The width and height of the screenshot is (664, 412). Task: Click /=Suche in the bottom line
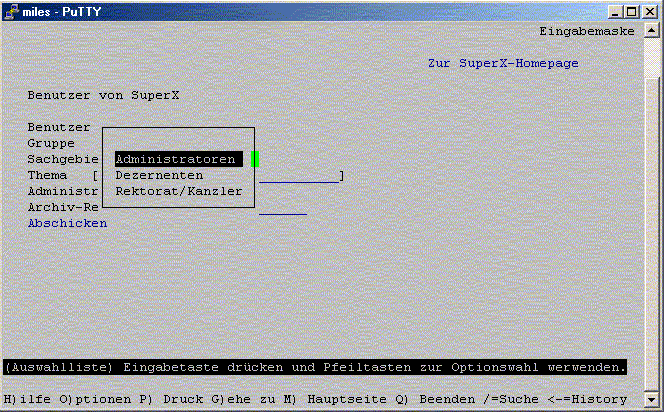511,399
